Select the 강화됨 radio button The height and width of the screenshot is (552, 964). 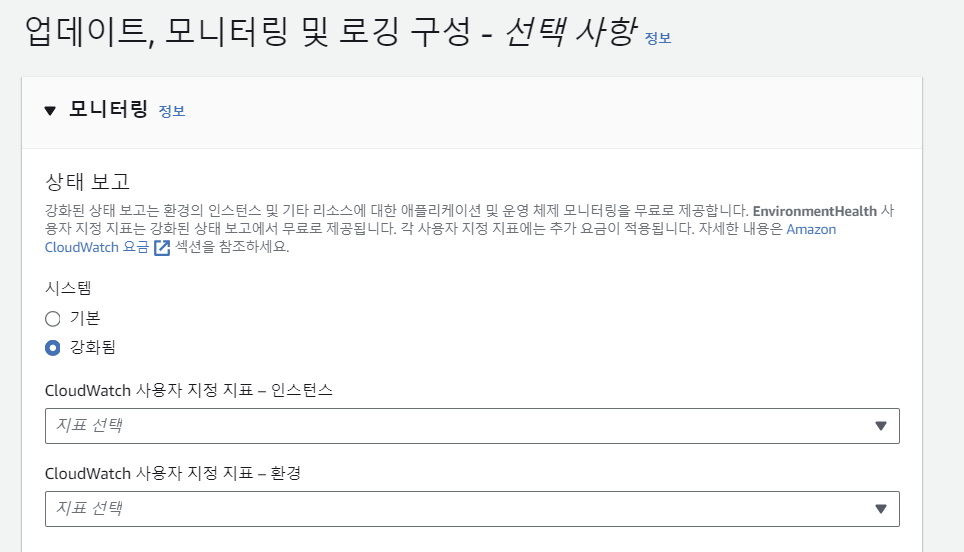53,348
